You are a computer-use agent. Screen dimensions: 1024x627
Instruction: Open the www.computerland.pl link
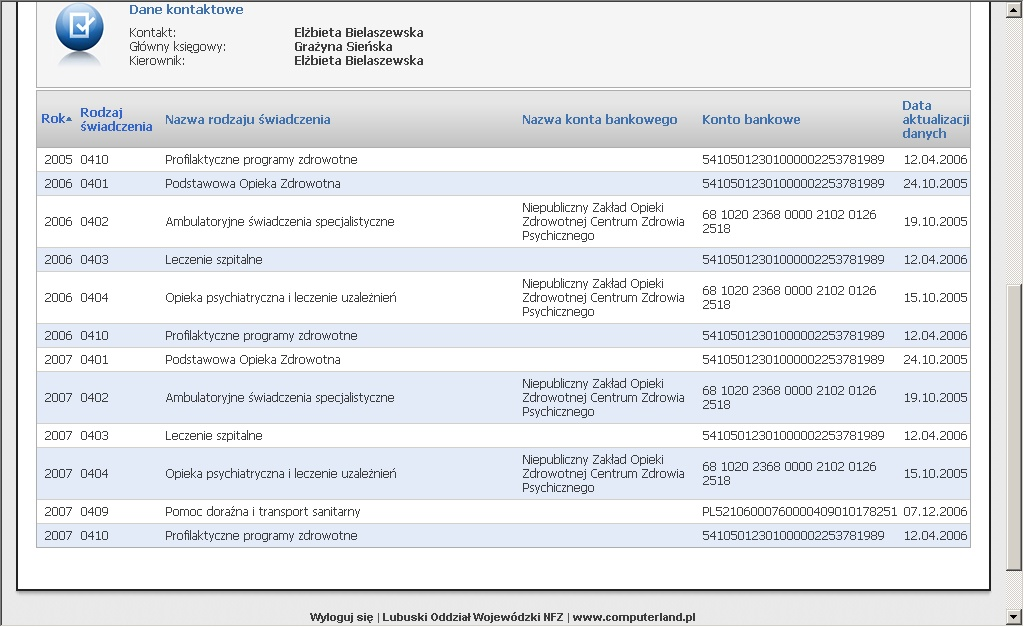[634, 617]
